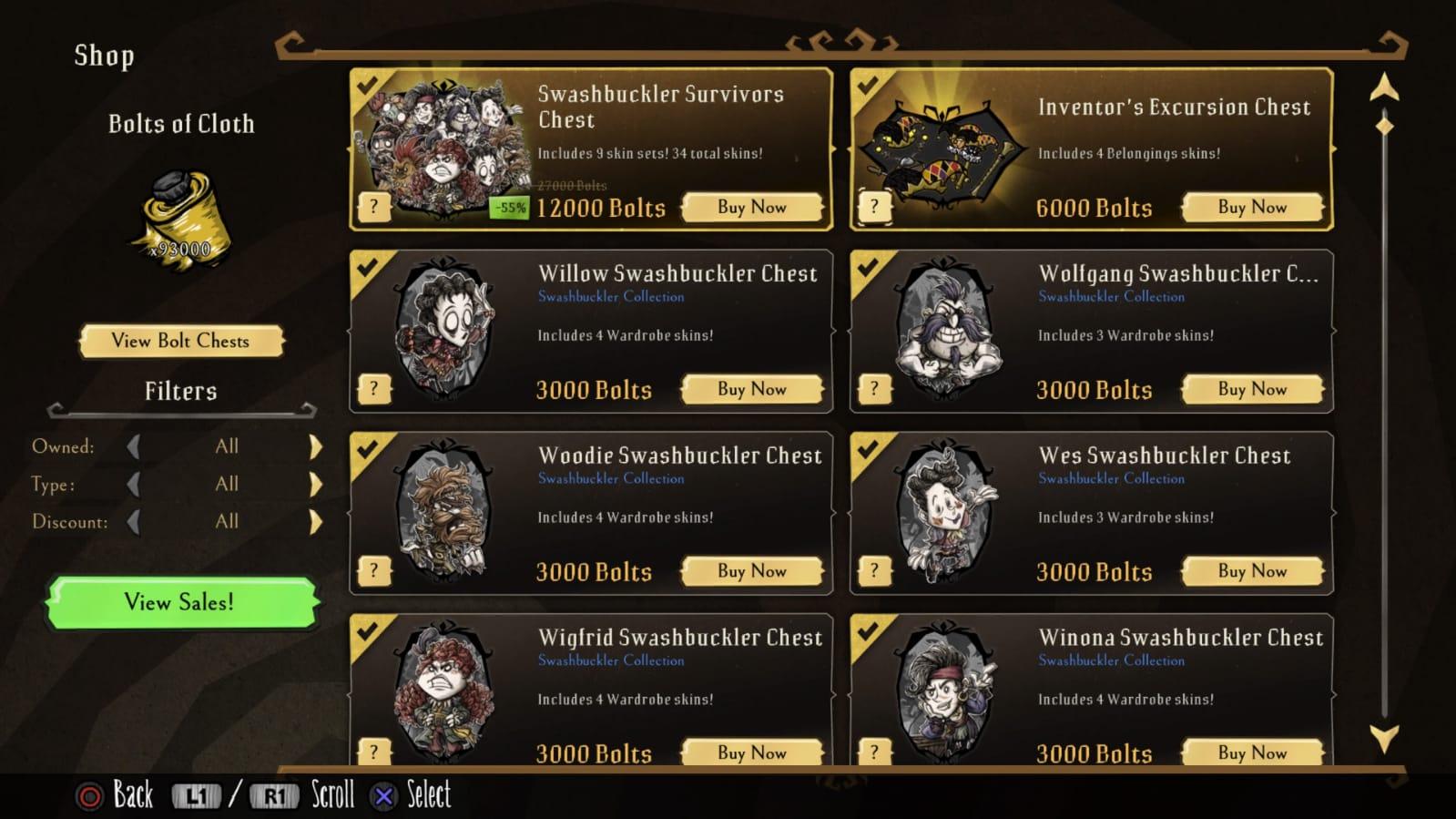Open the Swashbuckler Collection link under Woodie

tap(611, 478)
